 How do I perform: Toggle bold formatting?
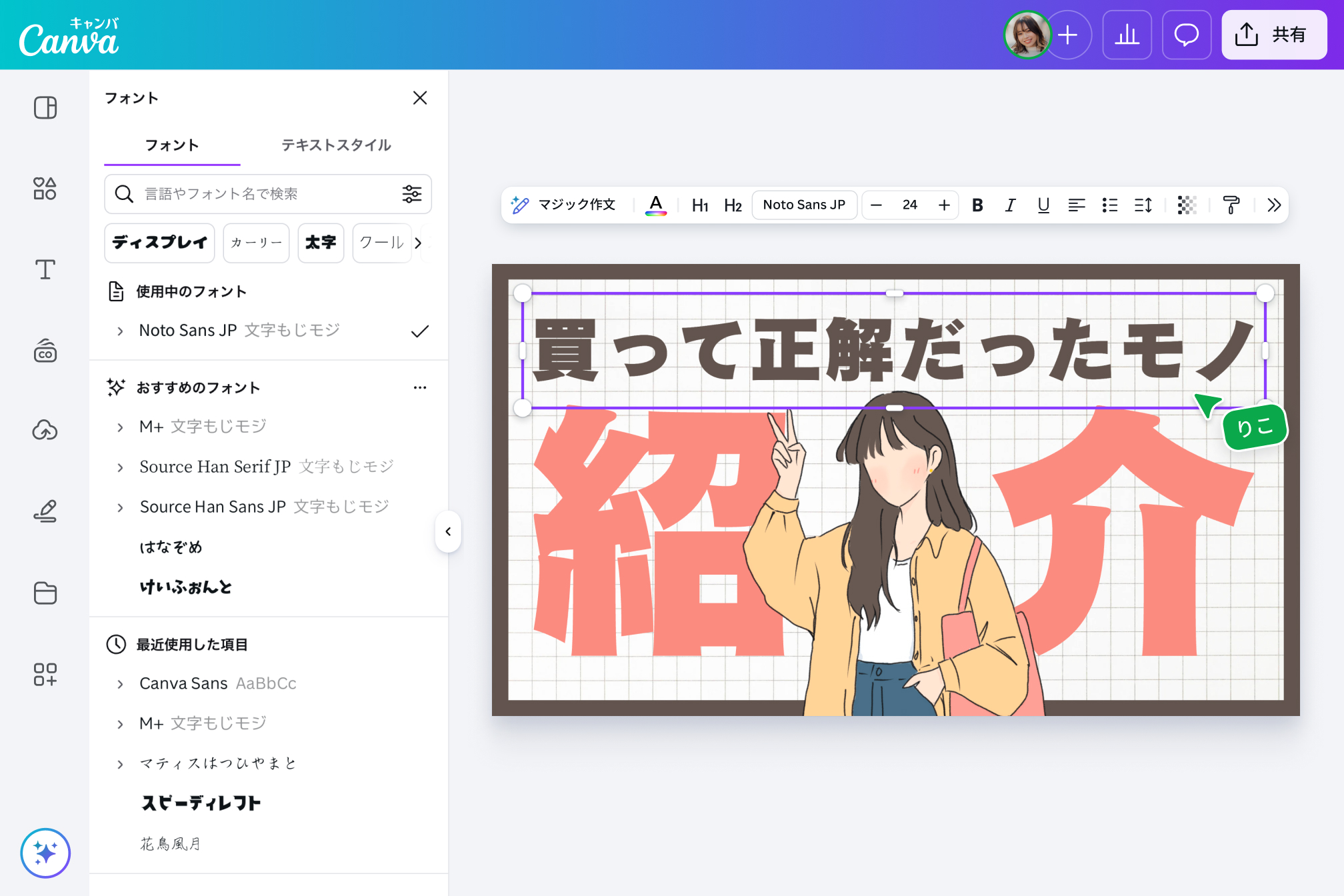click(x=977, y=205)
